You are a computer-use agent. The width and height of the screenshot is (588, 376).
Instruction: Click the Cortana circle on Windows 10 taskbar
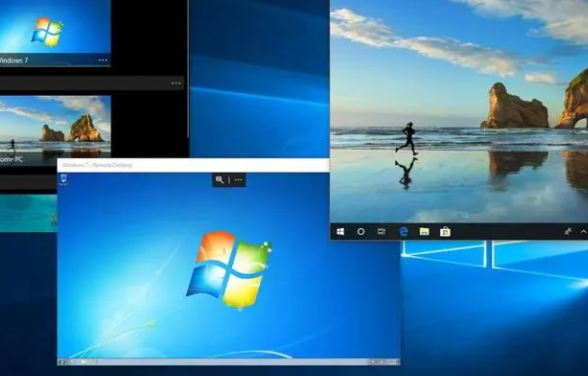[361, 232]
